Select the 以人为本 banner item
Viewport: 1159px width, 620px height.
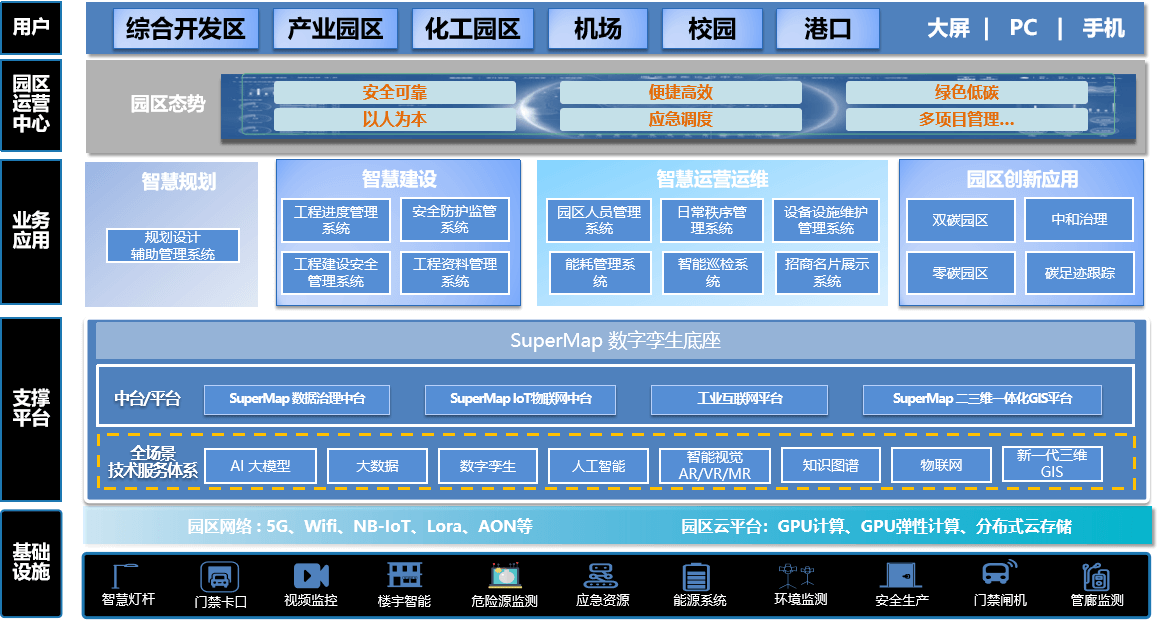(x=395, y=119)
